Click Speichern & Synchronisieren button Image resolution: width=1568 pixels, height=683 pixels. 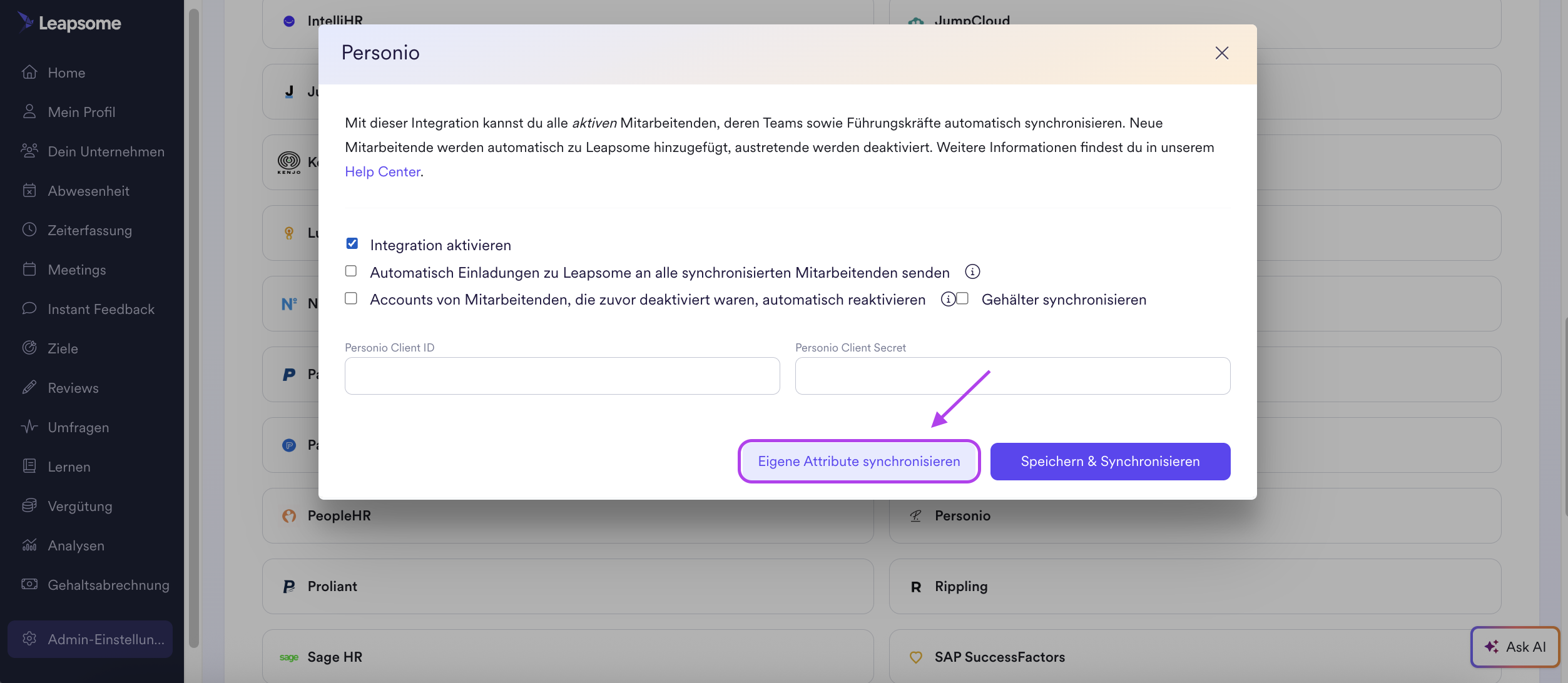1110,462
